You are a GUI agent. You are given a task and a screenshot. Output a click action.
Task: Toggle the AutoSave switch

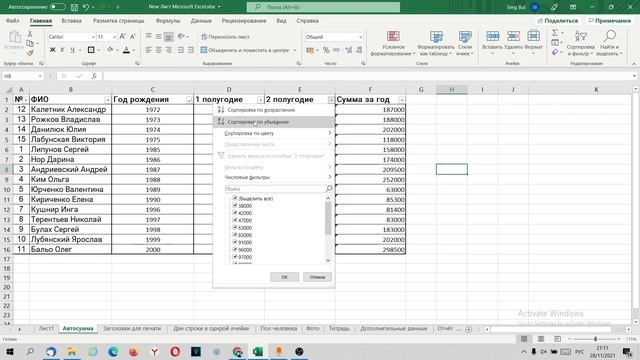[x=58, y=7]
